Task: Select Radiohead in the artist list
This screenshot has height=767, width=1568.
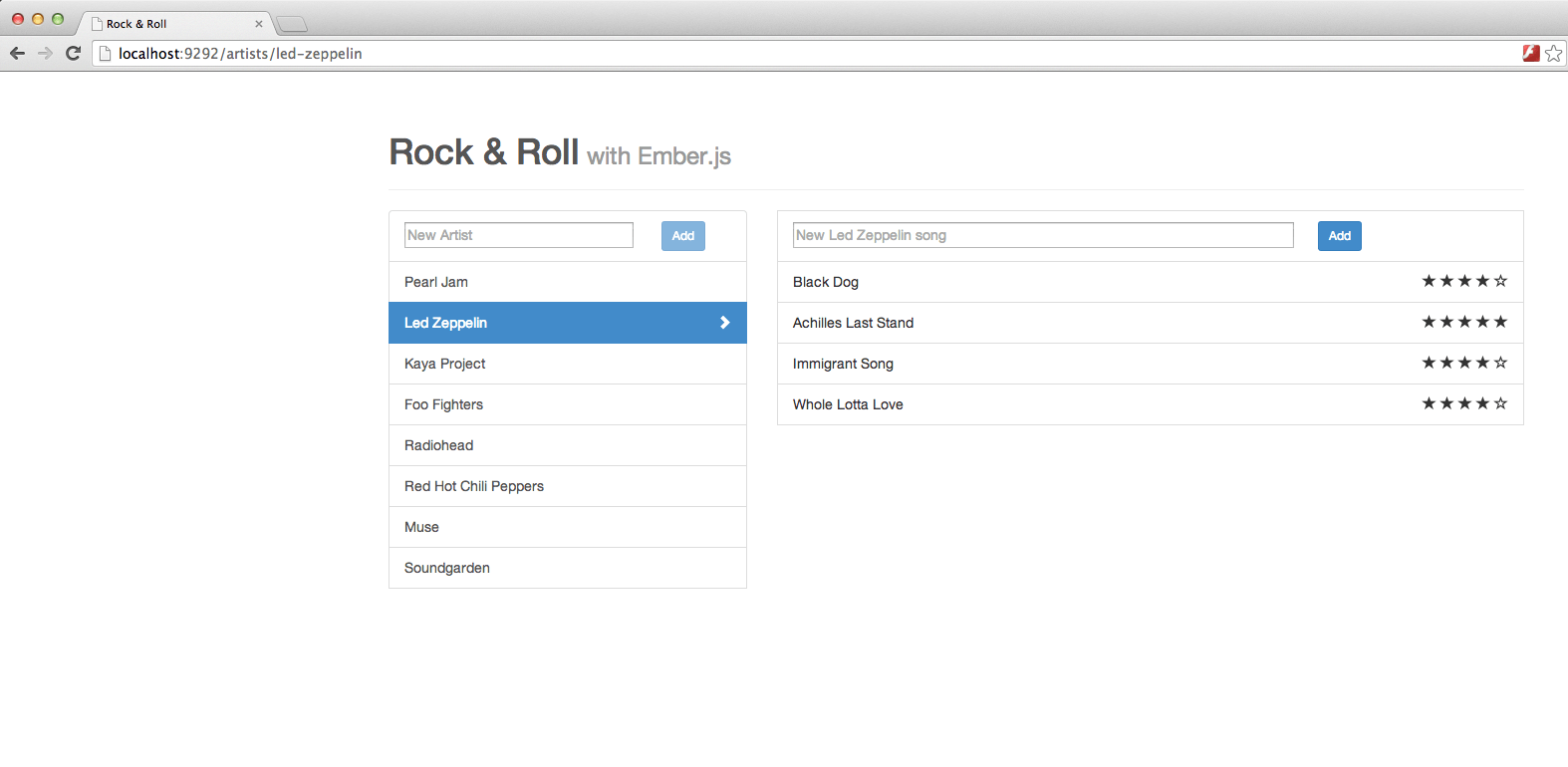Action: tap(568, 445)
